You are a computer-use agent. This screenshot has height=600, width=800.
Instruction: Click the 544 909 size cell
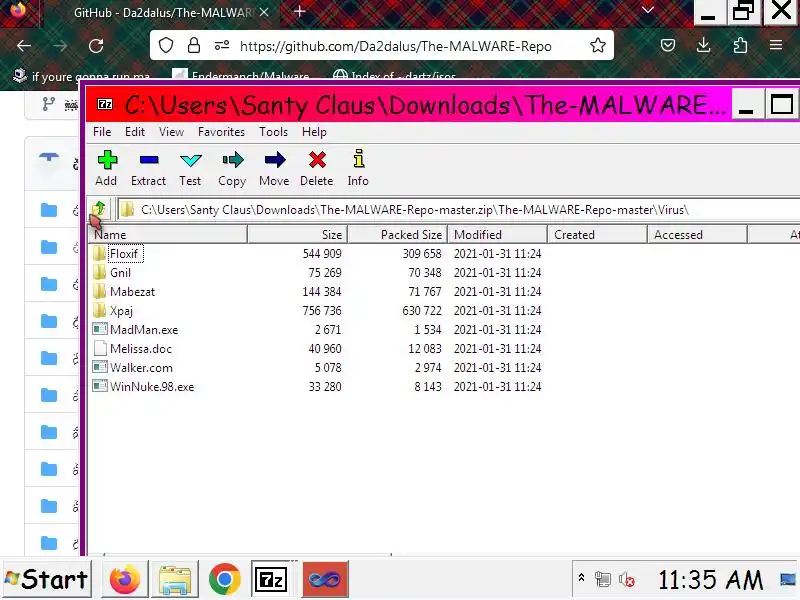click(x=322, y=254)
